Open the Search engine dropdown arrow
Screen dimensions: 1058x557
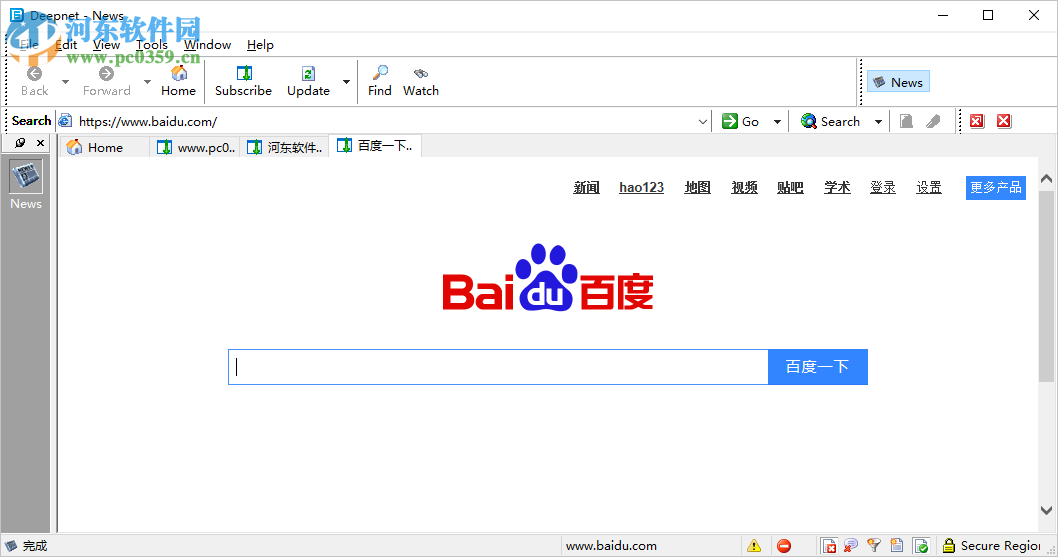point(878,122)
